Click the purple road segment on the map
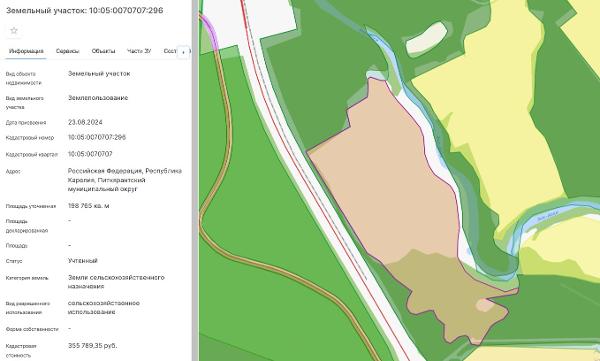 [210, 31]
